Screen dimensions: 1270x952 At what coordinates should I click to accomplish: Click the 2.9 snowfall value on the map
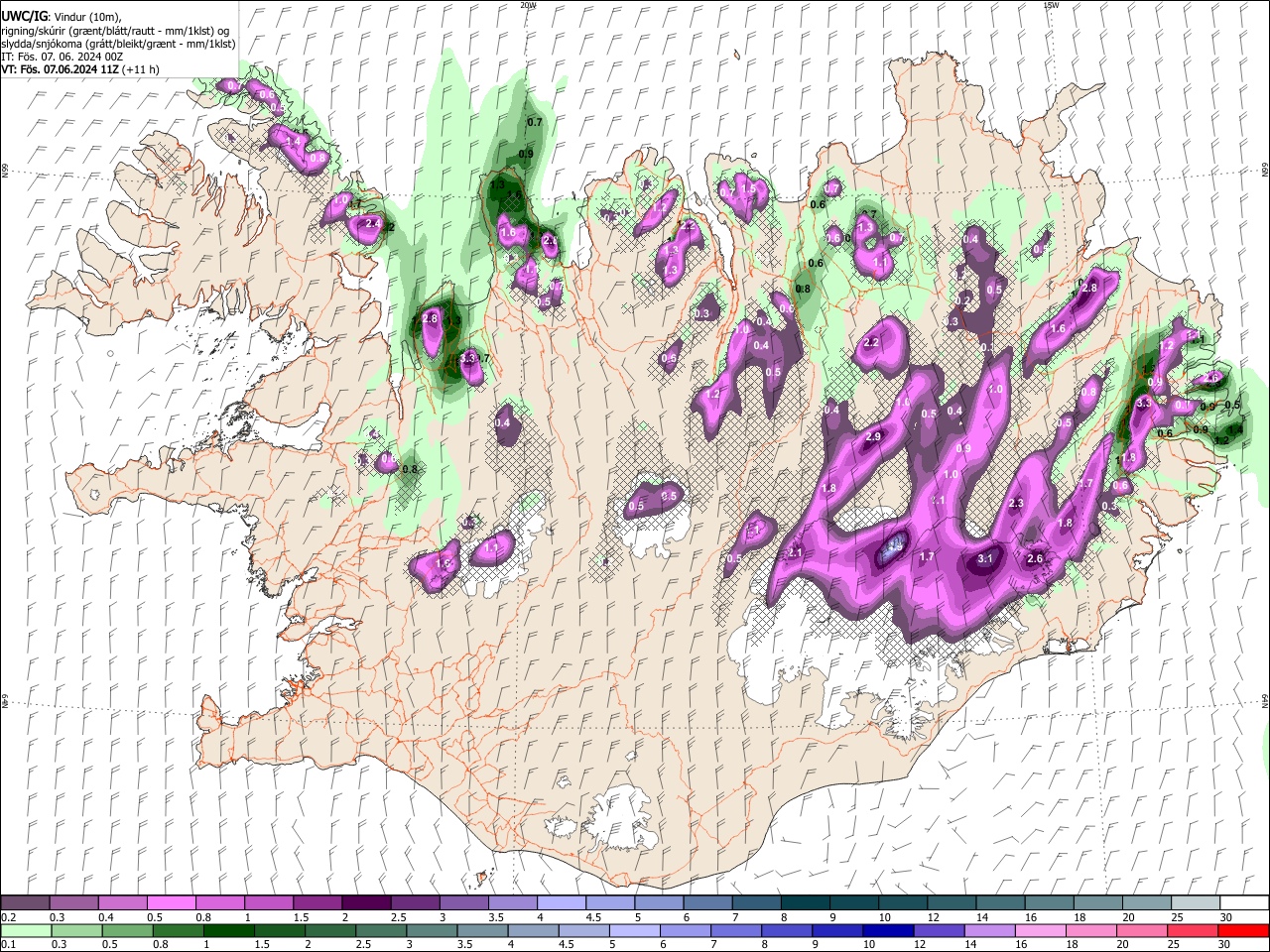pyautogui.click(x=873, y=437)
